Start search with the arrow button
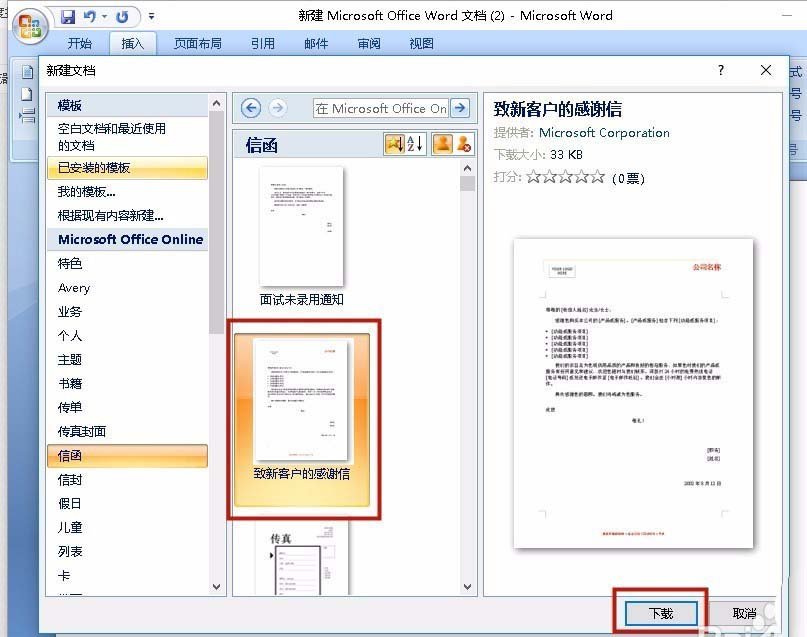This screenshot has height=637, width=807. click(460, 109)
